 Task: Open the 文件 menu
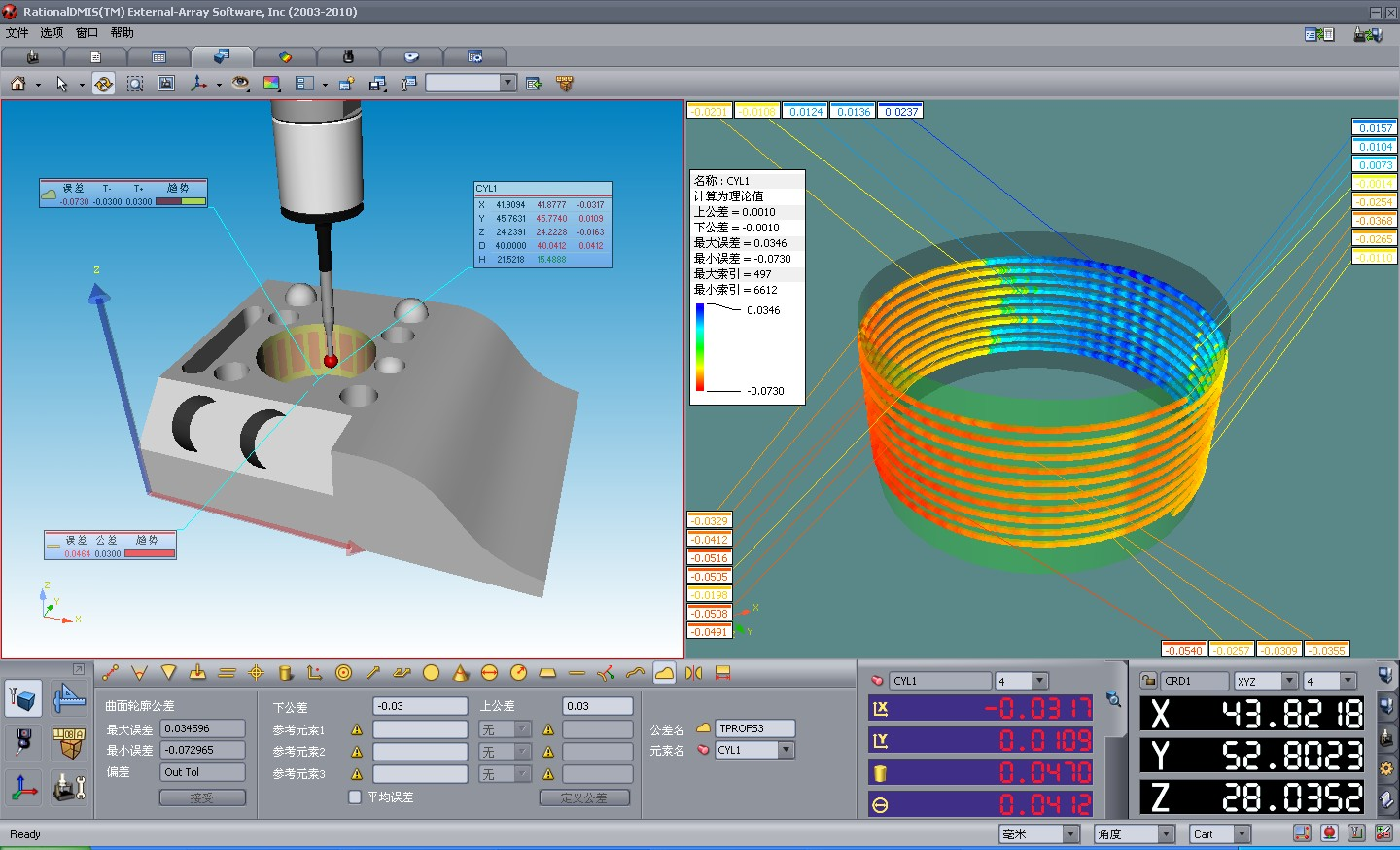point(17,32)
